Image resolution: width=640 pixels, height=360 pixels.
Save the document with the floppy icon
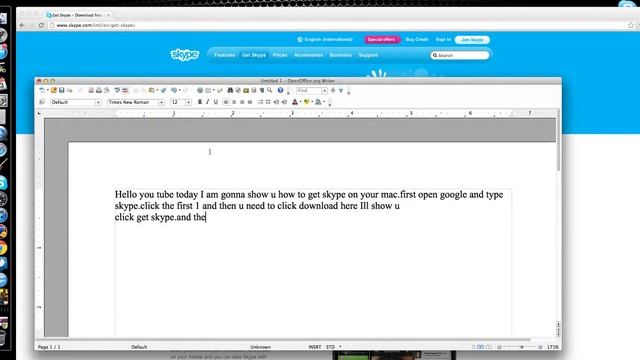tap(62, 90)
